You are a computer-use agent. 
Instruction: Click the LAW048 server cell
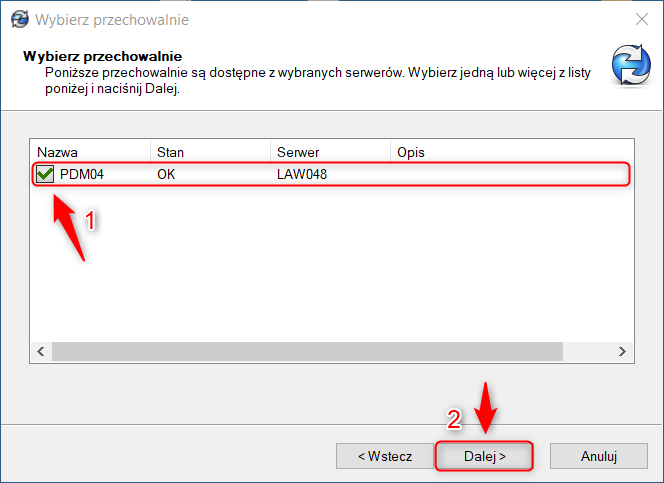click(302, 175)
